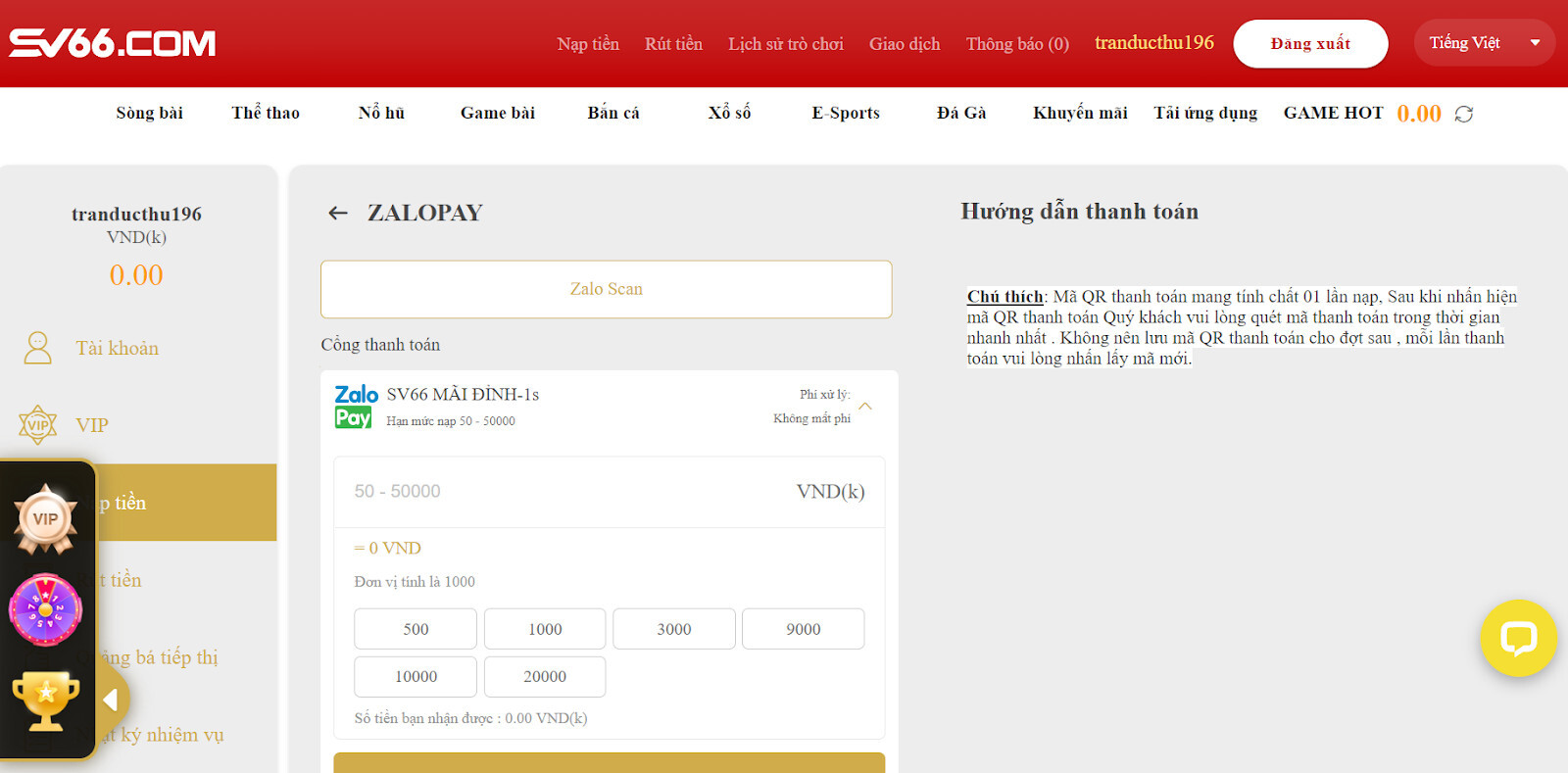Open the Rút tiền link in header
1568x773 pixels.
pos(673,44)
